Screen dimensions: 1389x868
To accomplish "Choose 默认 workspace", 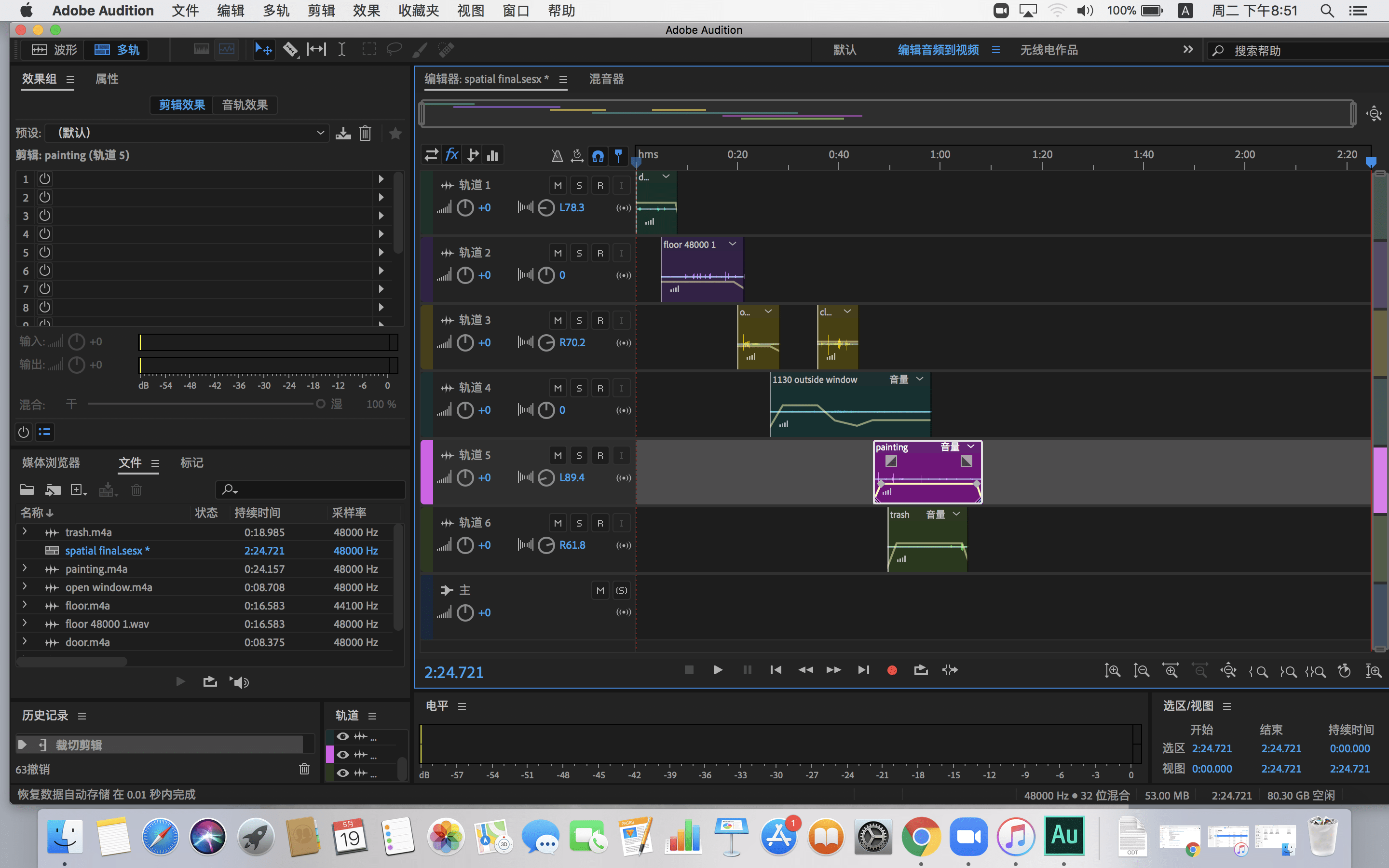I will pos(844,50).
